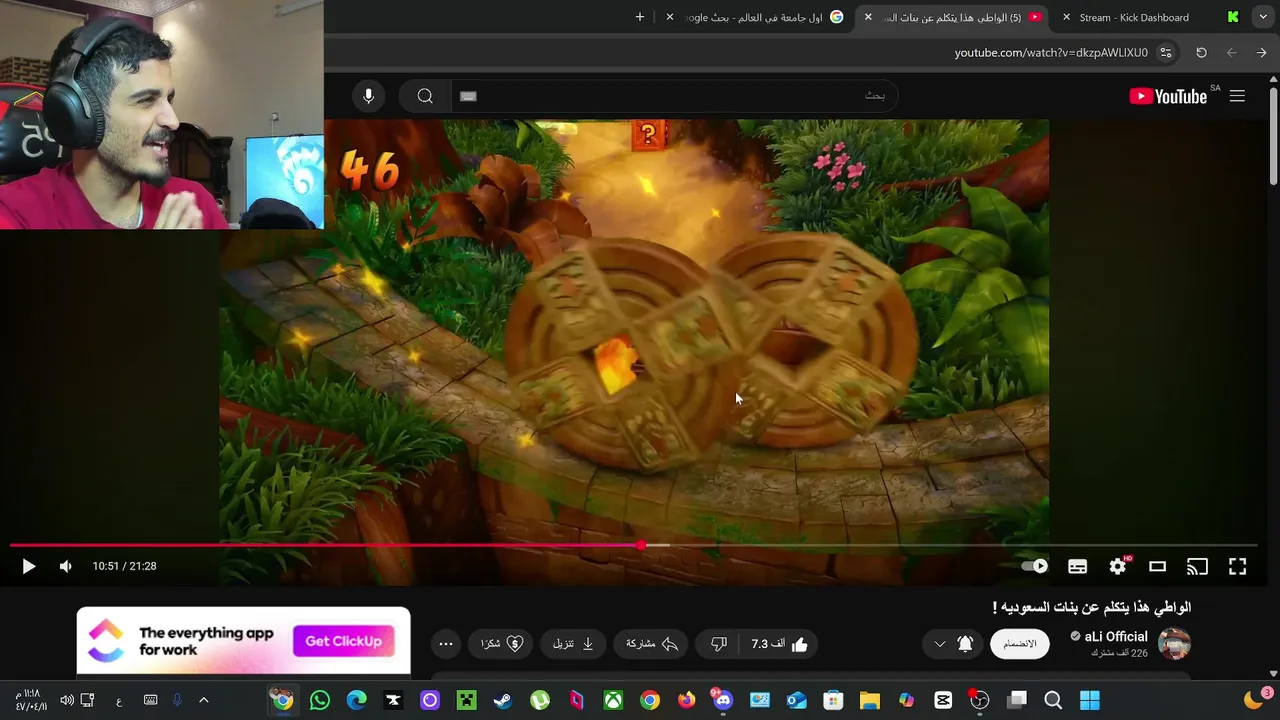The image size is (1280, 720).
Task: Close the Kick Dashboard tab
Action: (x=1066, y=17)
